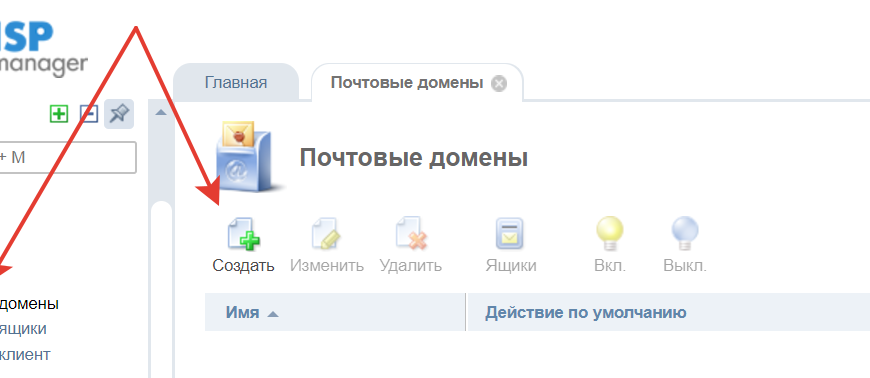Click the Удалить delete toolbar icon
This screenshot has width=870, height=378.
click(411, 234)
